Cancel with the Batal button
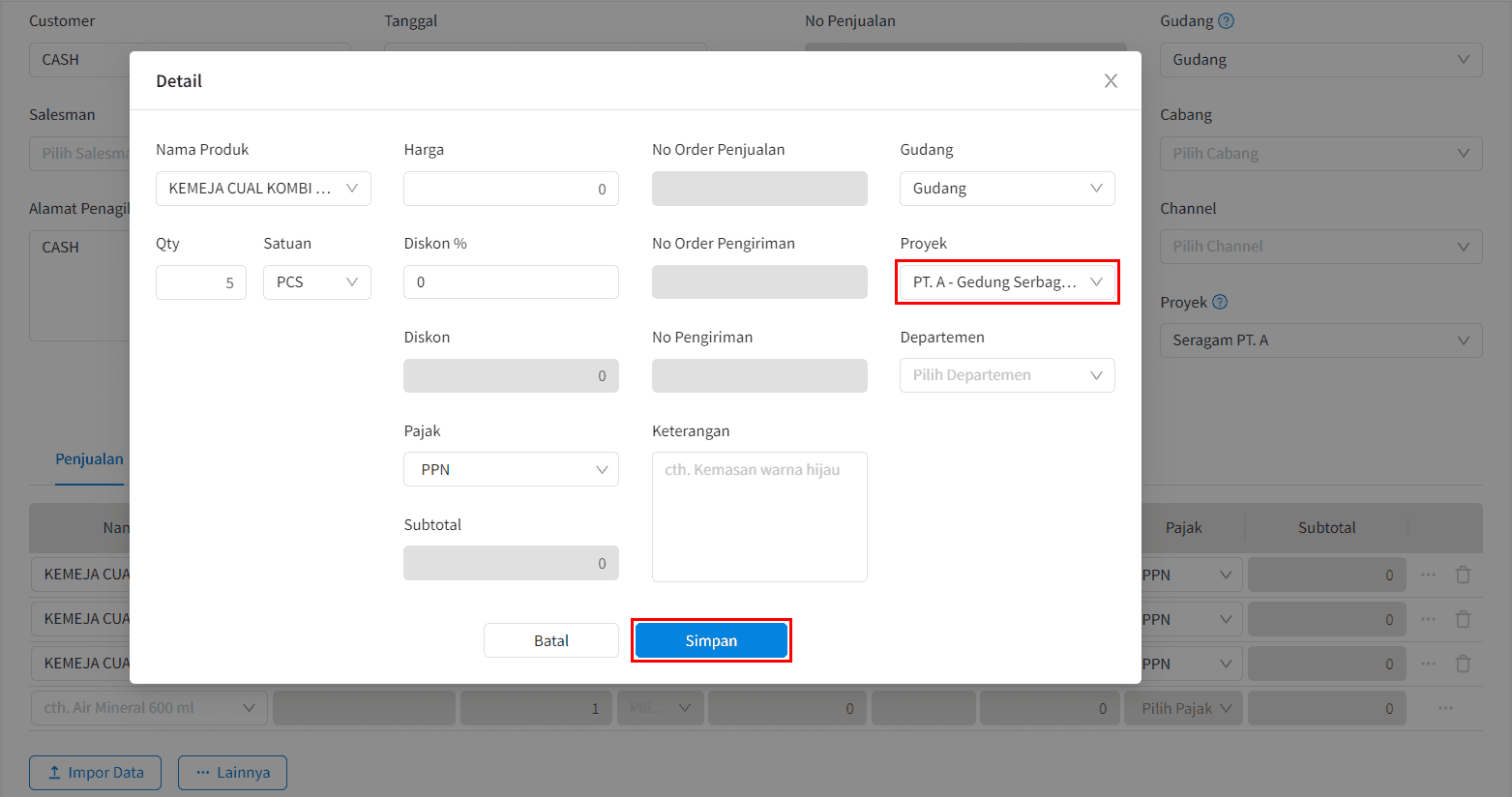The width and height of the screenshot is (1512, 797). coord(551,640)
